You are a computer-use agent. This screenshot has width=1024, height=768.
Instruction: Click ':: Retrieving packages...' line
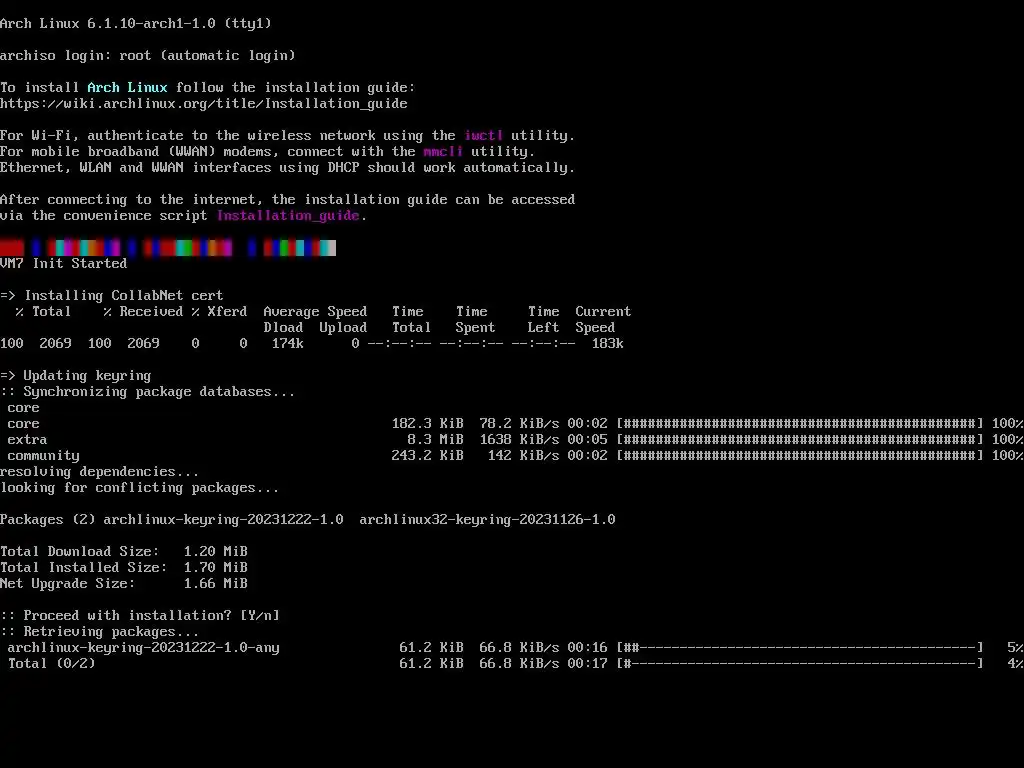100,632
